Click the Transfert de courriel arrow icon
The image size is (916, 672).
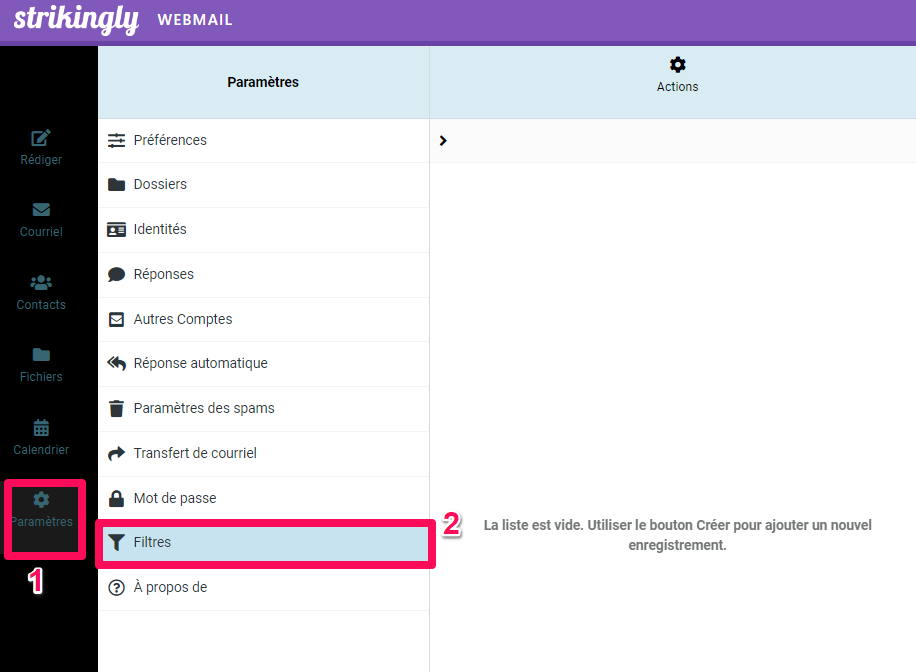click(116, 453)
